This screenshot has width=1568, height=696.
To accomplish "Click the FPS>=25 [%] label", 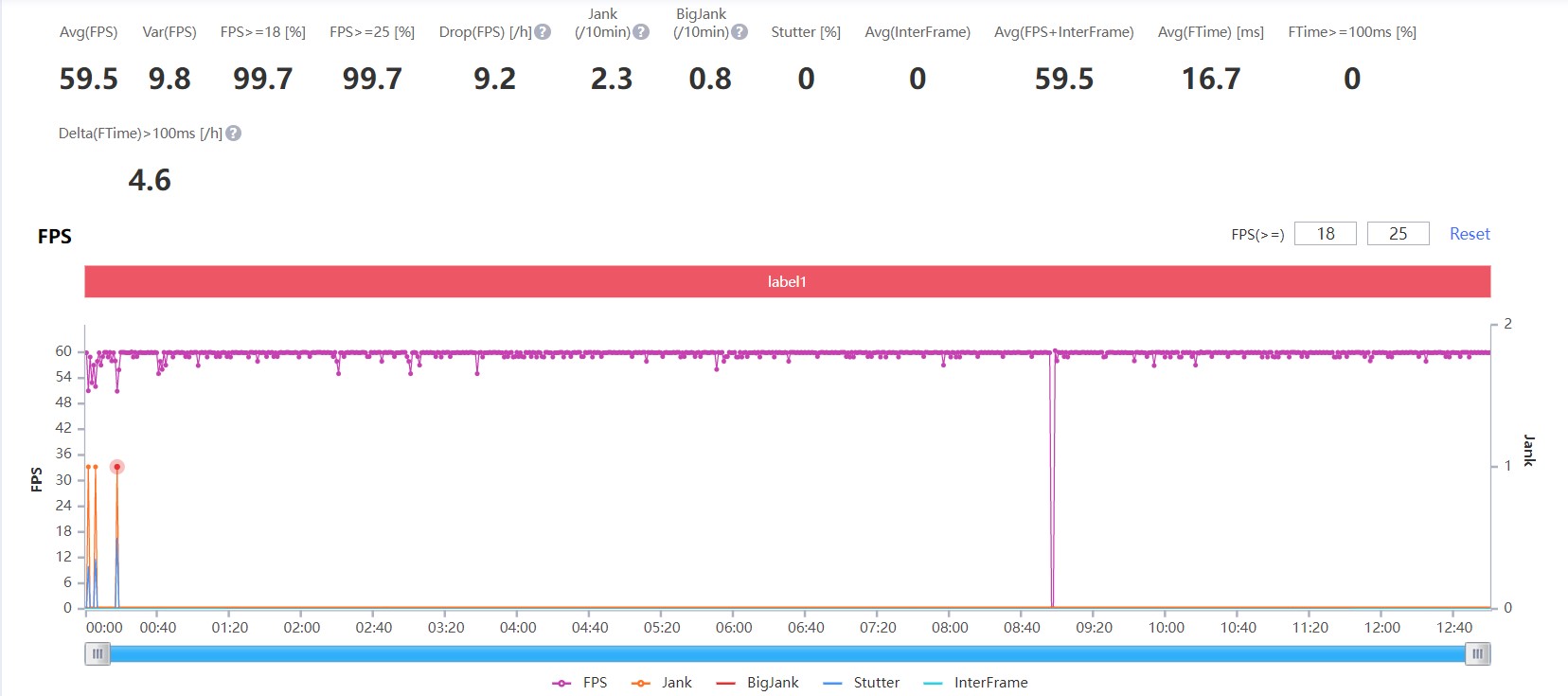I will (372, 32).
